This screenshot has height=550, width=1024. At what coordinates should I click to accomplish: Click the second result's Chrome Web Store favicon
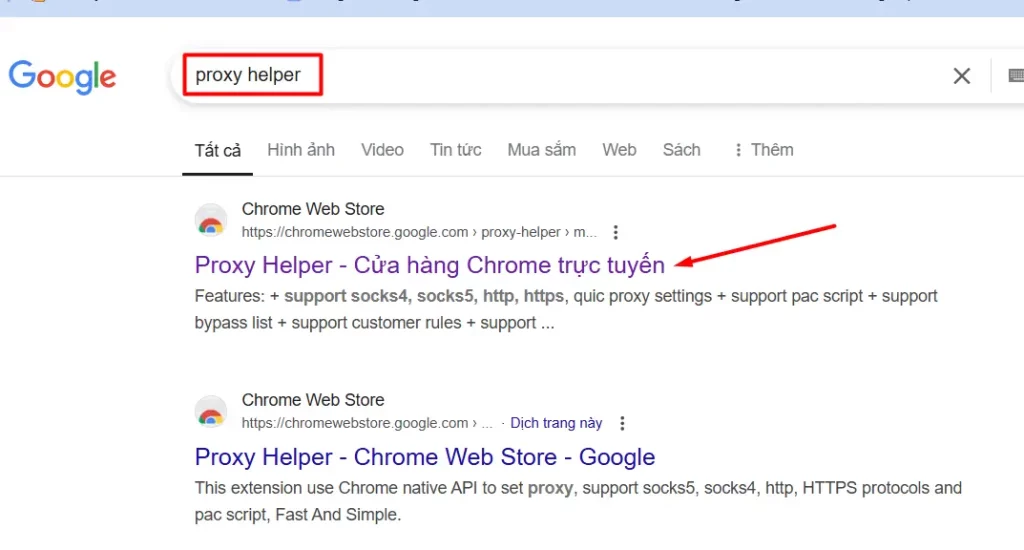pyautogui.click(x=210, y=411)
